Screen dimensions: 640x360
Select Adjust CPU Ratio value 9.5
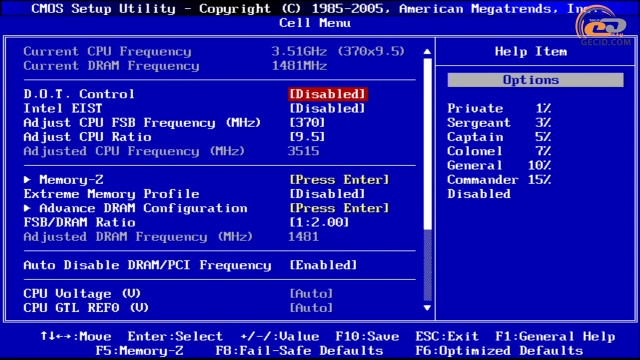(307, 137)
